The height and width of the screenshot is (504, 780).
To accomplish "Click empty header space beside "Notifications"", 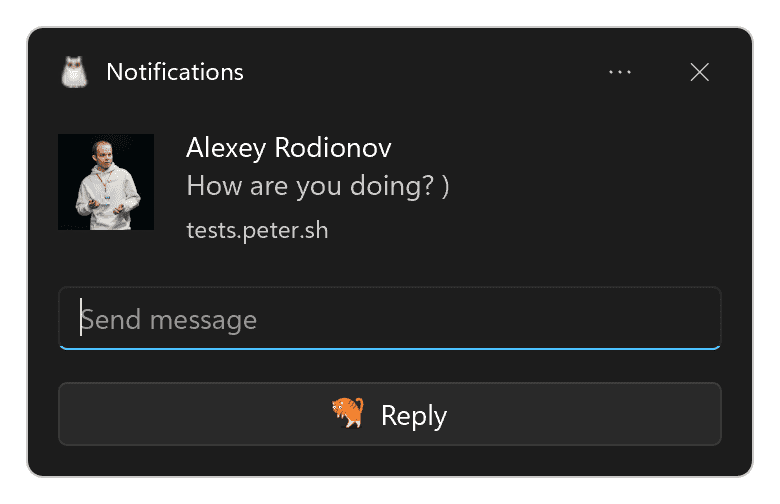I will click(420, 72).
